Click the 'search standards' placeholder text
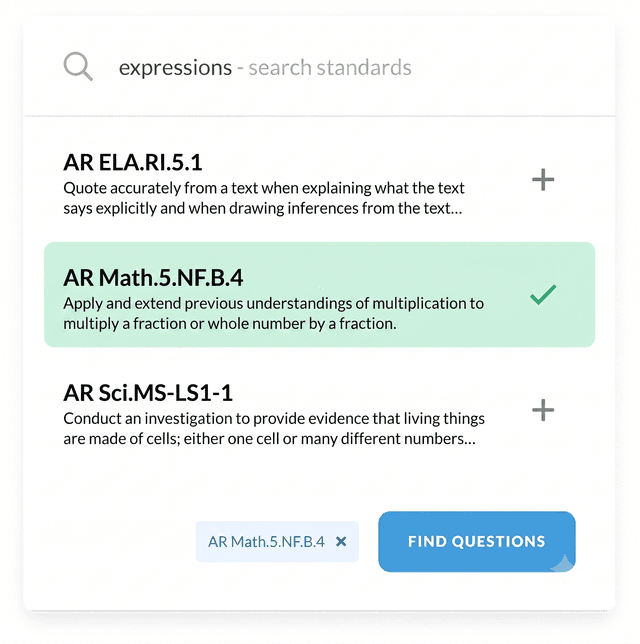The height and width of the screenshot is (644, 640). point(330,67)
